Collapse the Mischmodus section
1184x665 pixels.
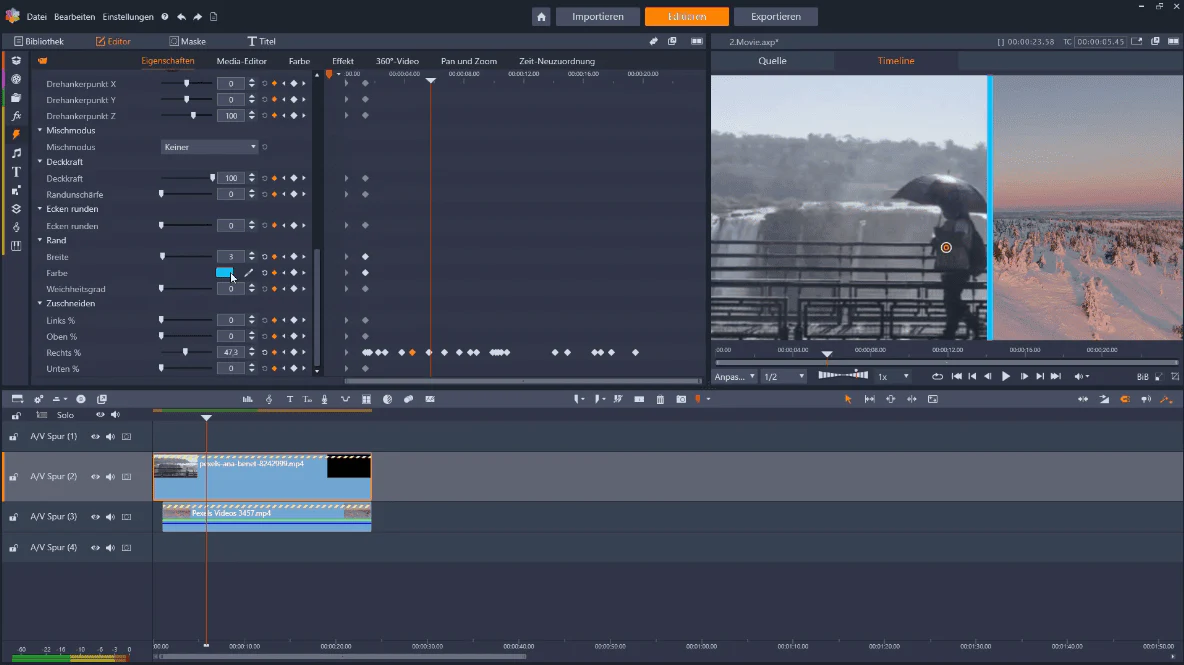click(x=40, y=131)
